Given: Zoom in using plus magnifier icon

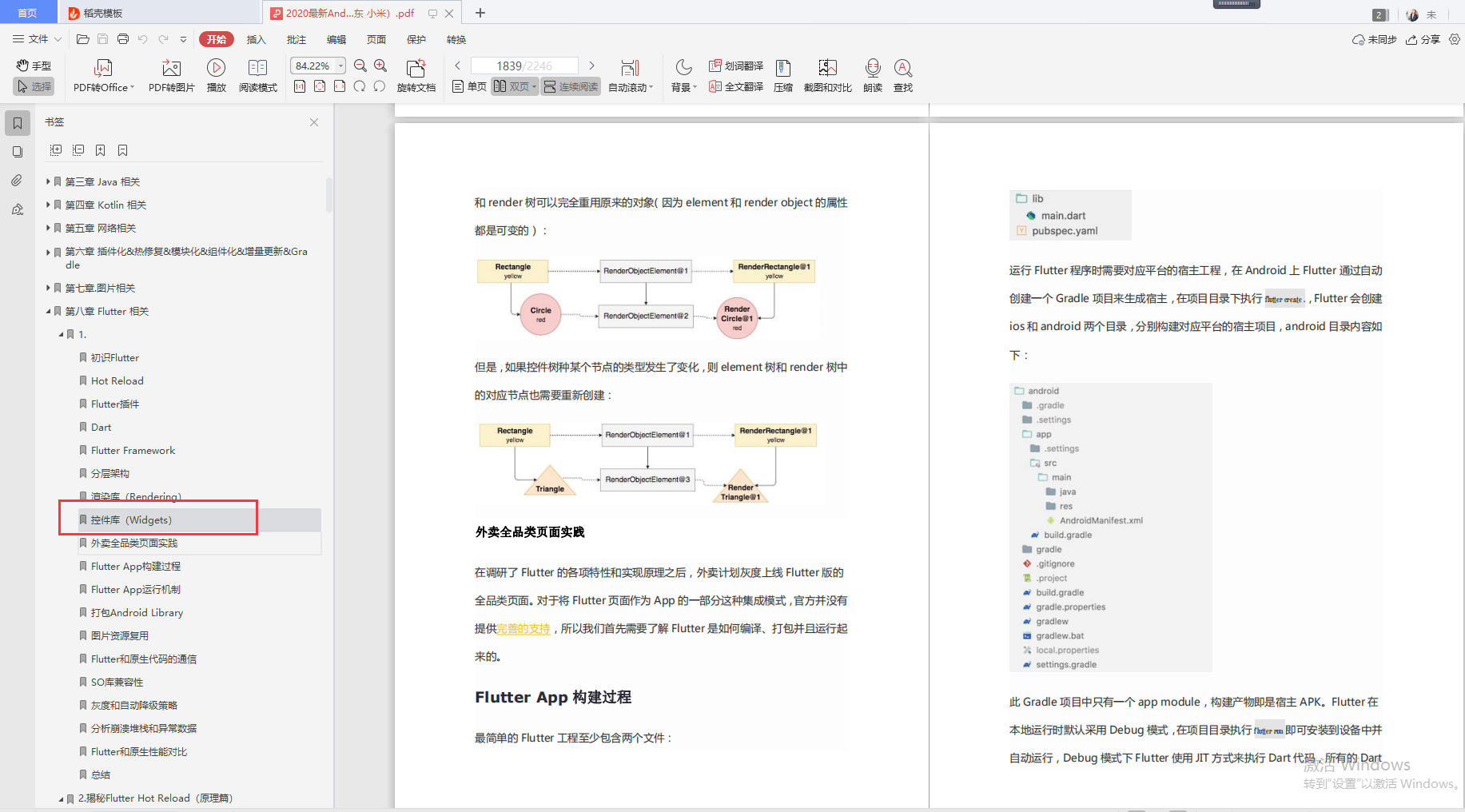Looking at the screenshot, I should click(x=380, y=66).
